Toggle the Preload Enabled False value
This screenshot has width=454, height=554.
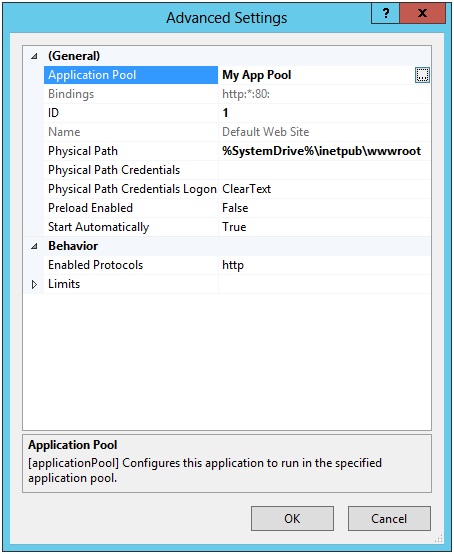pos(324,208)
